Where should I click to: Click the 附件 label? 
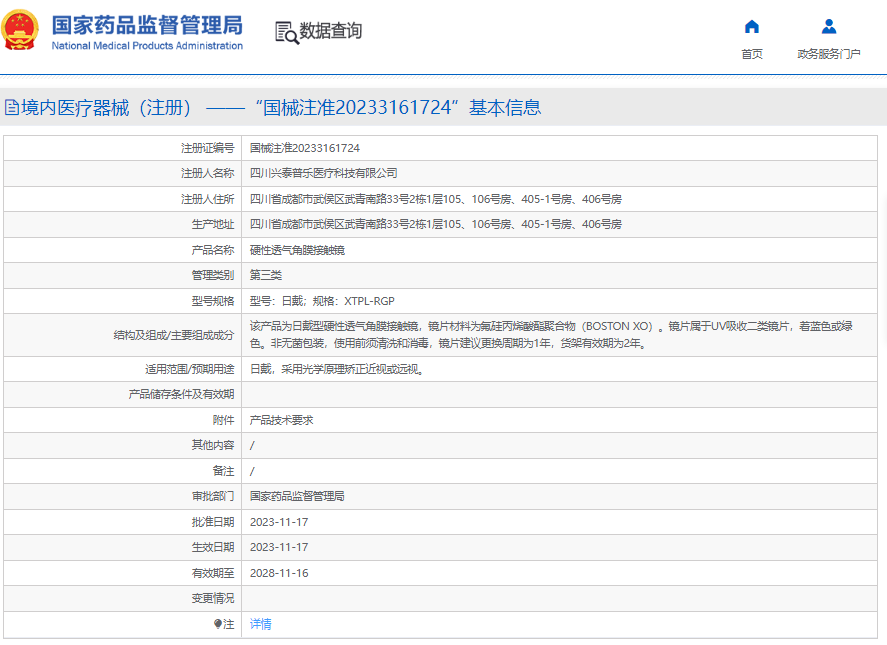pyautogui.click(x=223, y=420)
